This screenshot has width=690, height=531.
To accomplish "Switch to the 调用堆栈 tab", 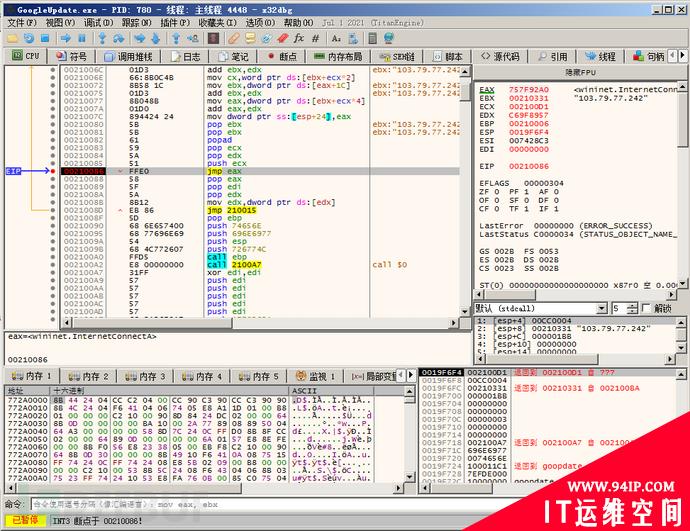I will 128,56.
